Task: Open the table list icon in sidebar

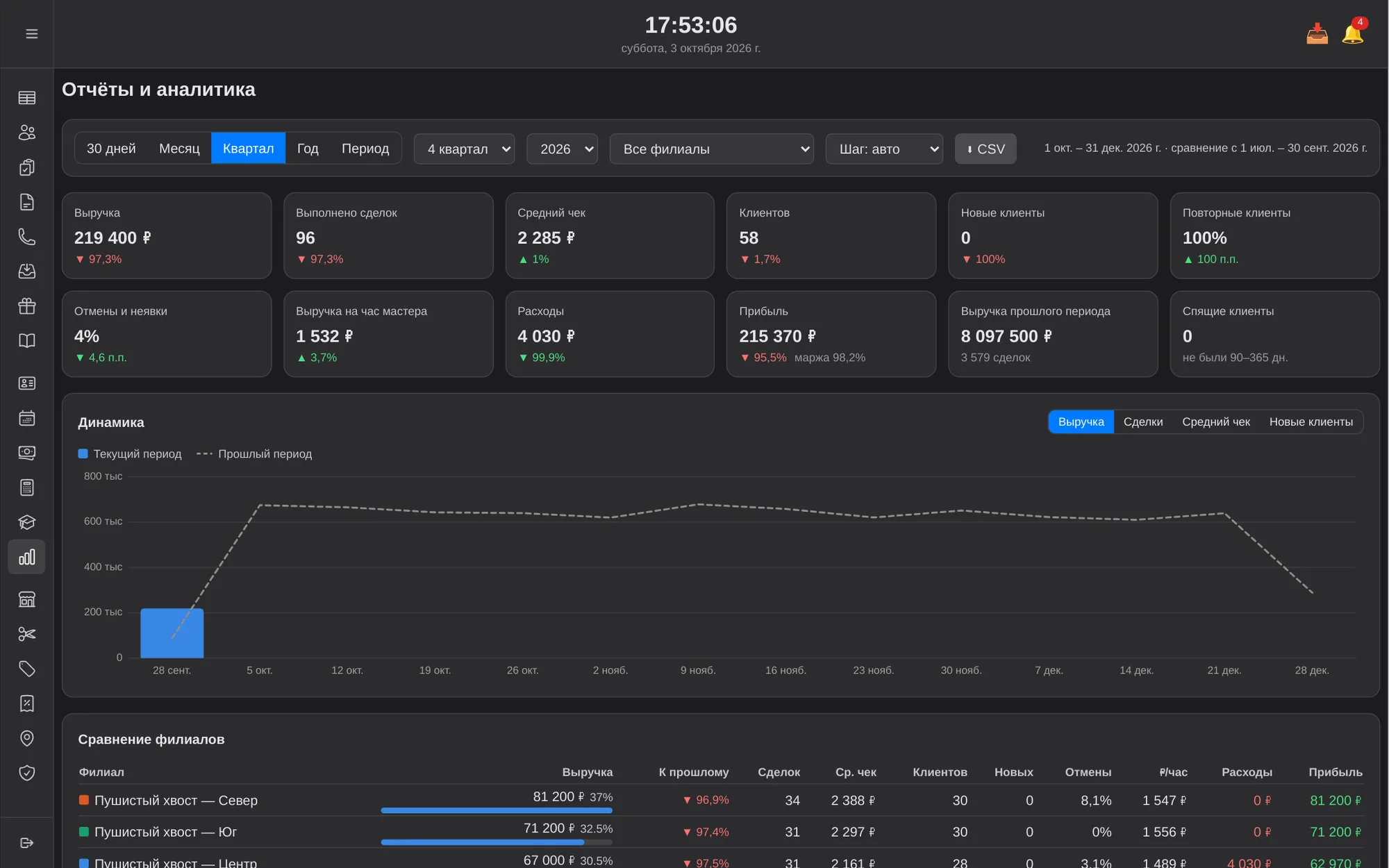Action: [x=26, y=98]
